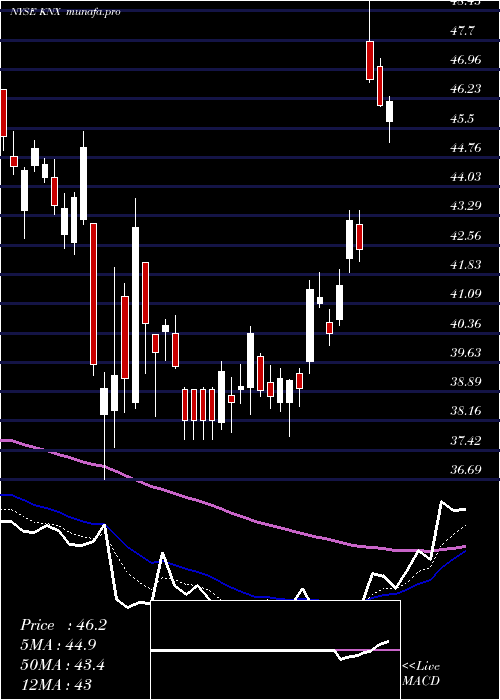Select the 46.96 price axis label

point(467,60)
